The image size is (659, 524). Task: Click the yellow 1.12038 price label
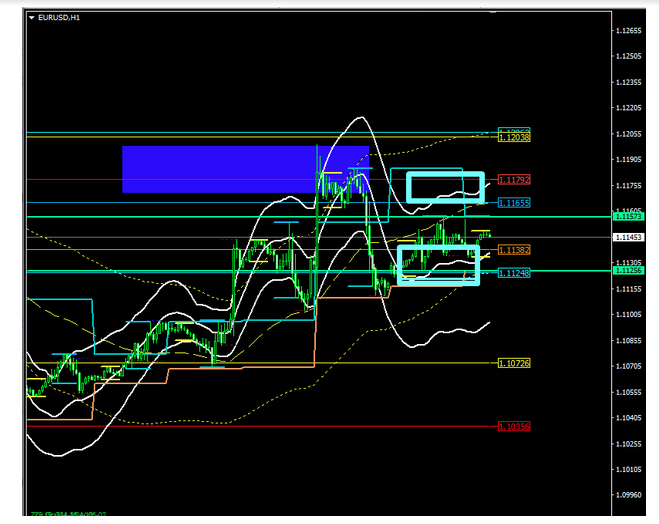[x=514, y=137]
